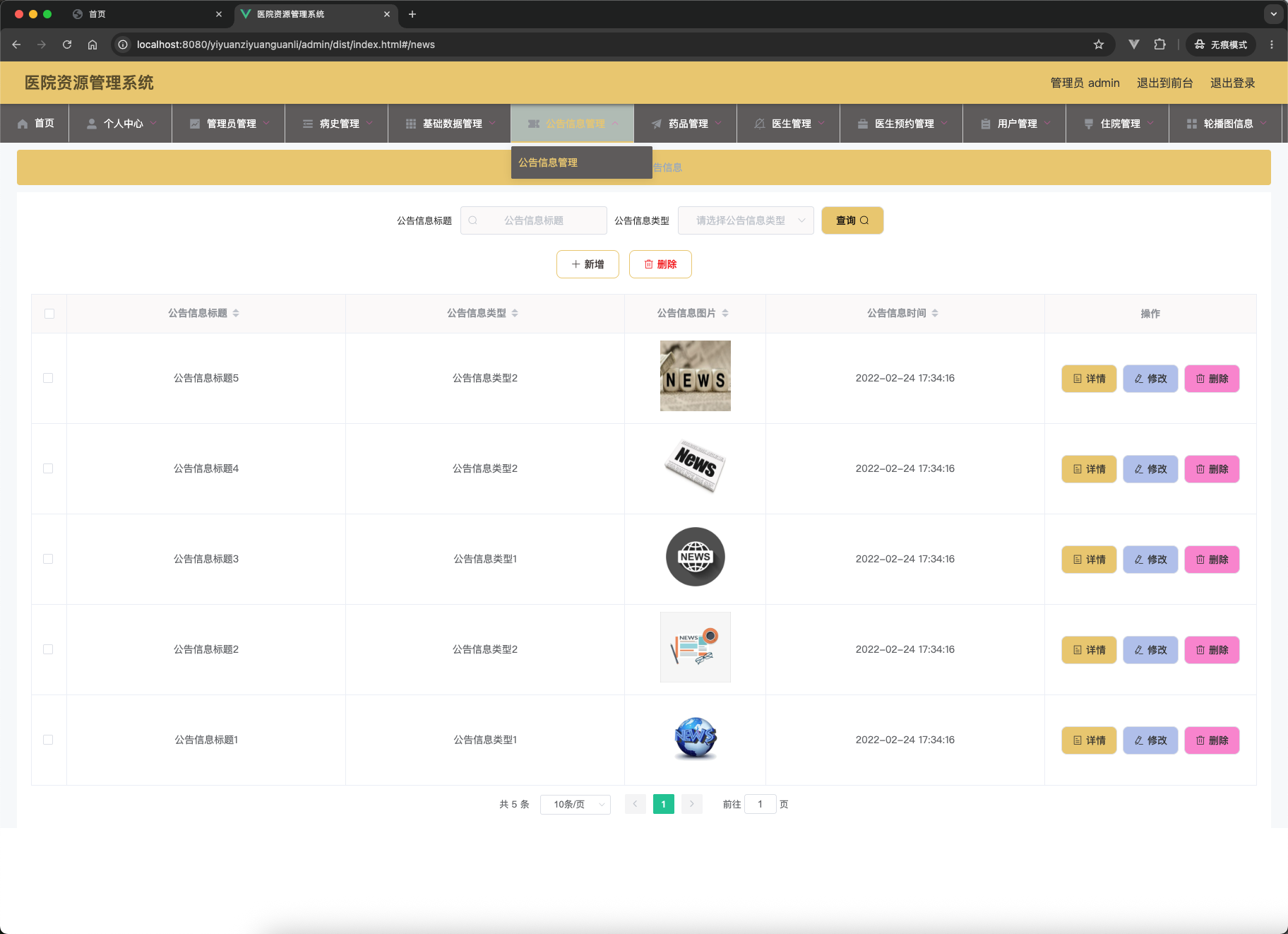1288x934 pixels.
Task: Check the row for 公告信息标题5
Action: 48,378
